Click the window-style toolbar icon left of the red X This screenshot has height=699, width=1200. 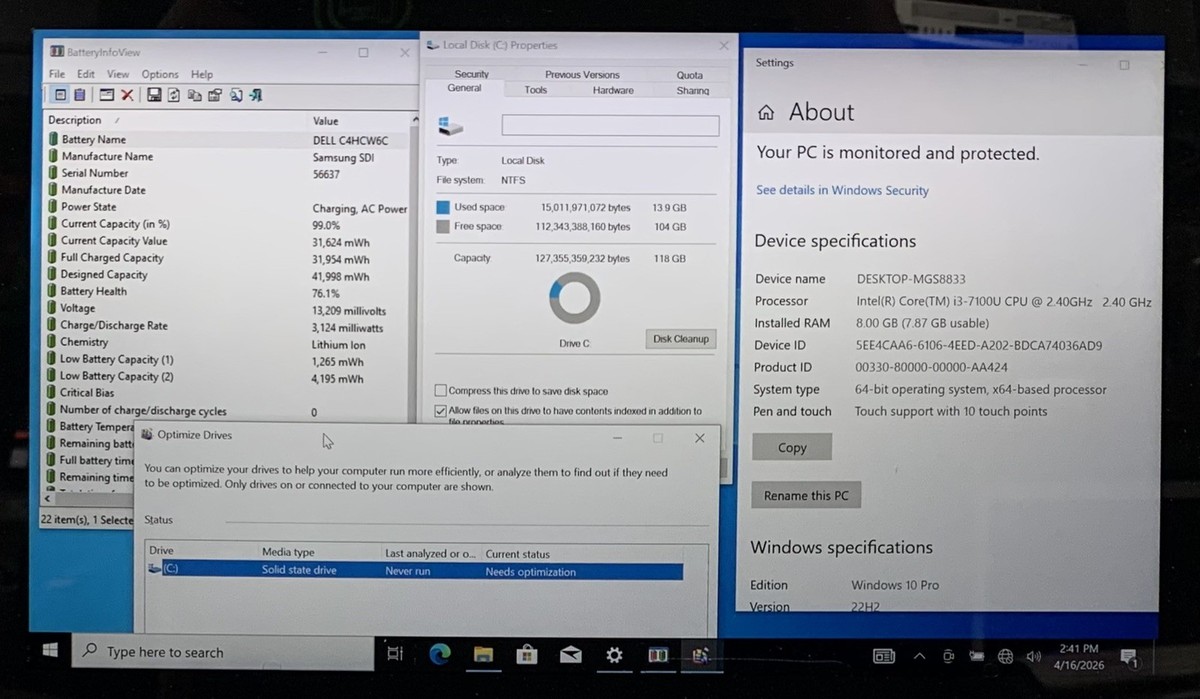(x=106, y=95)
